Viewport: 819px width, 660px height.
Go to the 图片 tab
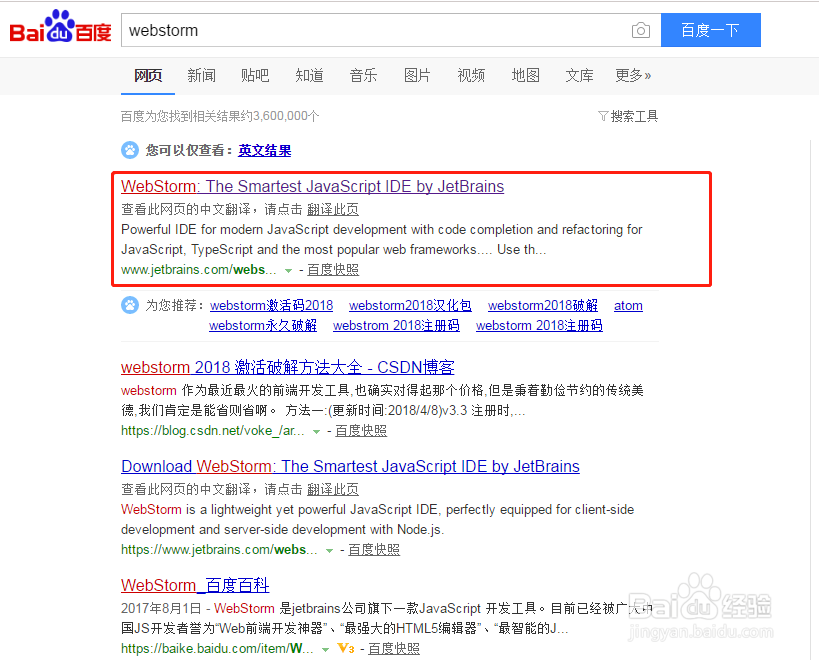[x=417, y=76]
